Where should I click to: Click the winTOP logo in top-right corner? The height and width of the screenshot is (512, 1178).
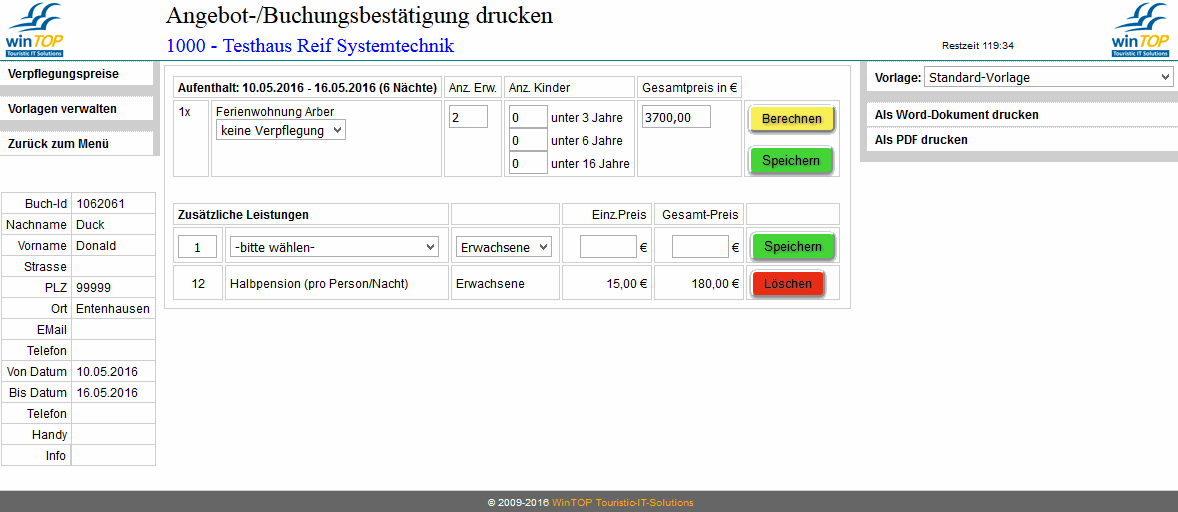[1141, 30]
